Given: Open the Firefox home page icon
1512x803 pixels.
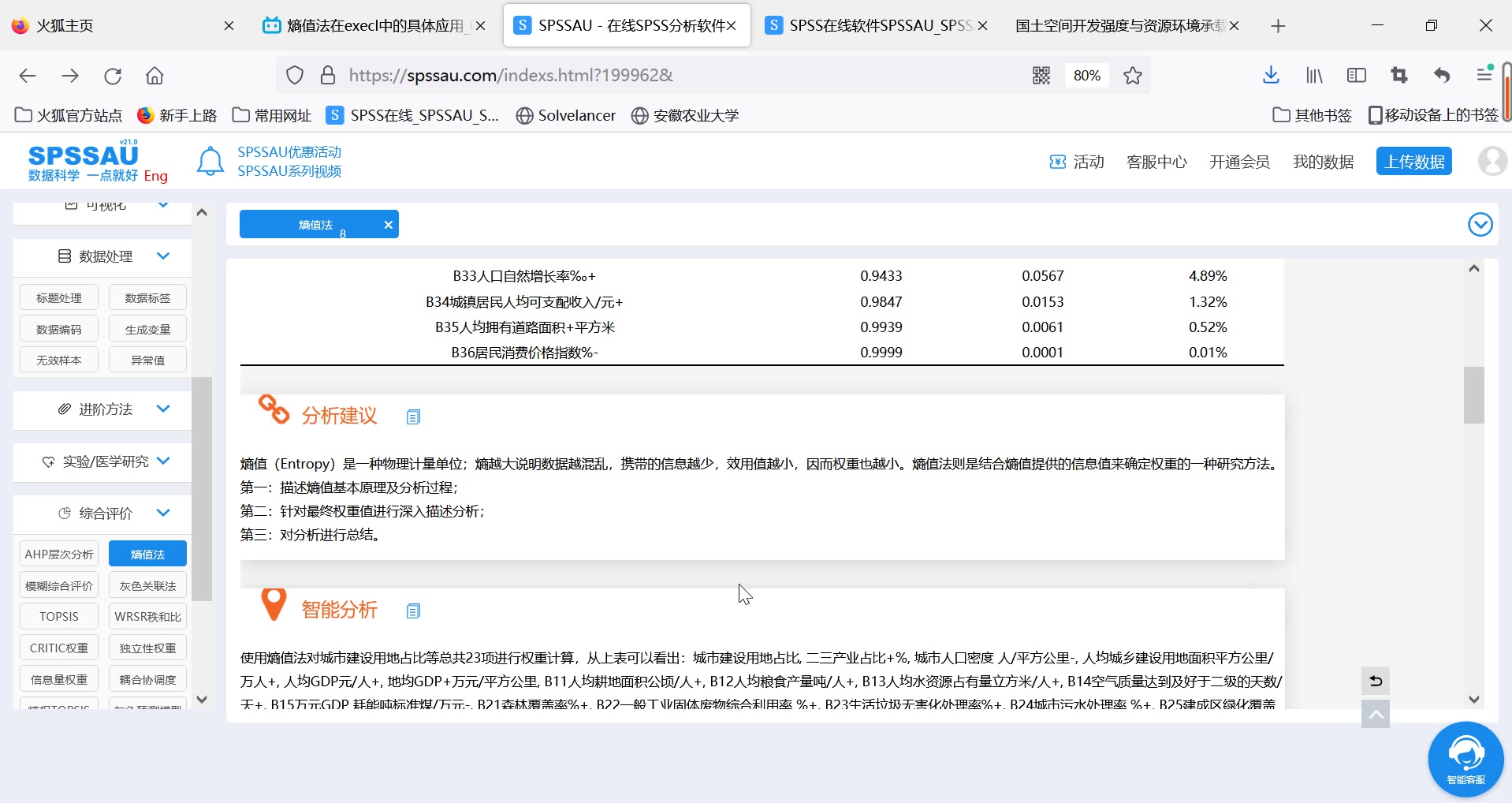Looking at the screenshot, I should 155,76.
